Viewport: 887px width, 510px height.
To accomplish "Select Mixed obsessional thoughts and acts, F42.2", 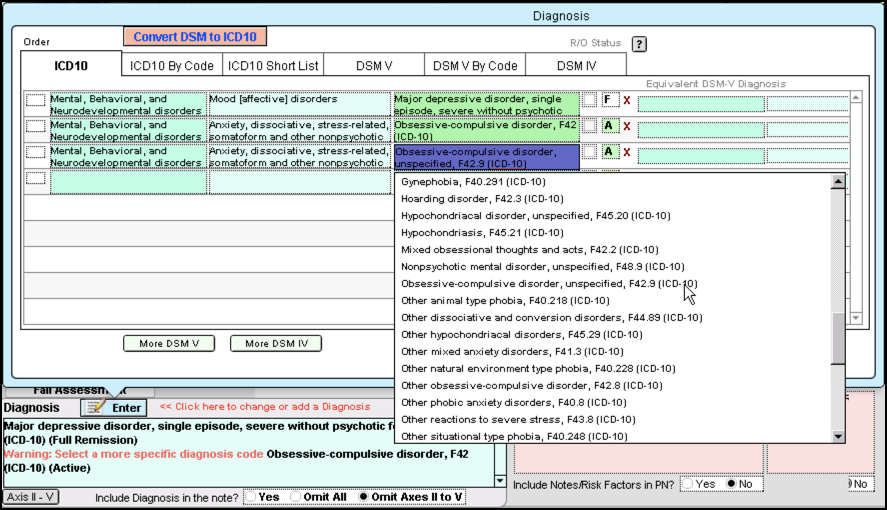I will pyautogui.click(x=529, y=250).
